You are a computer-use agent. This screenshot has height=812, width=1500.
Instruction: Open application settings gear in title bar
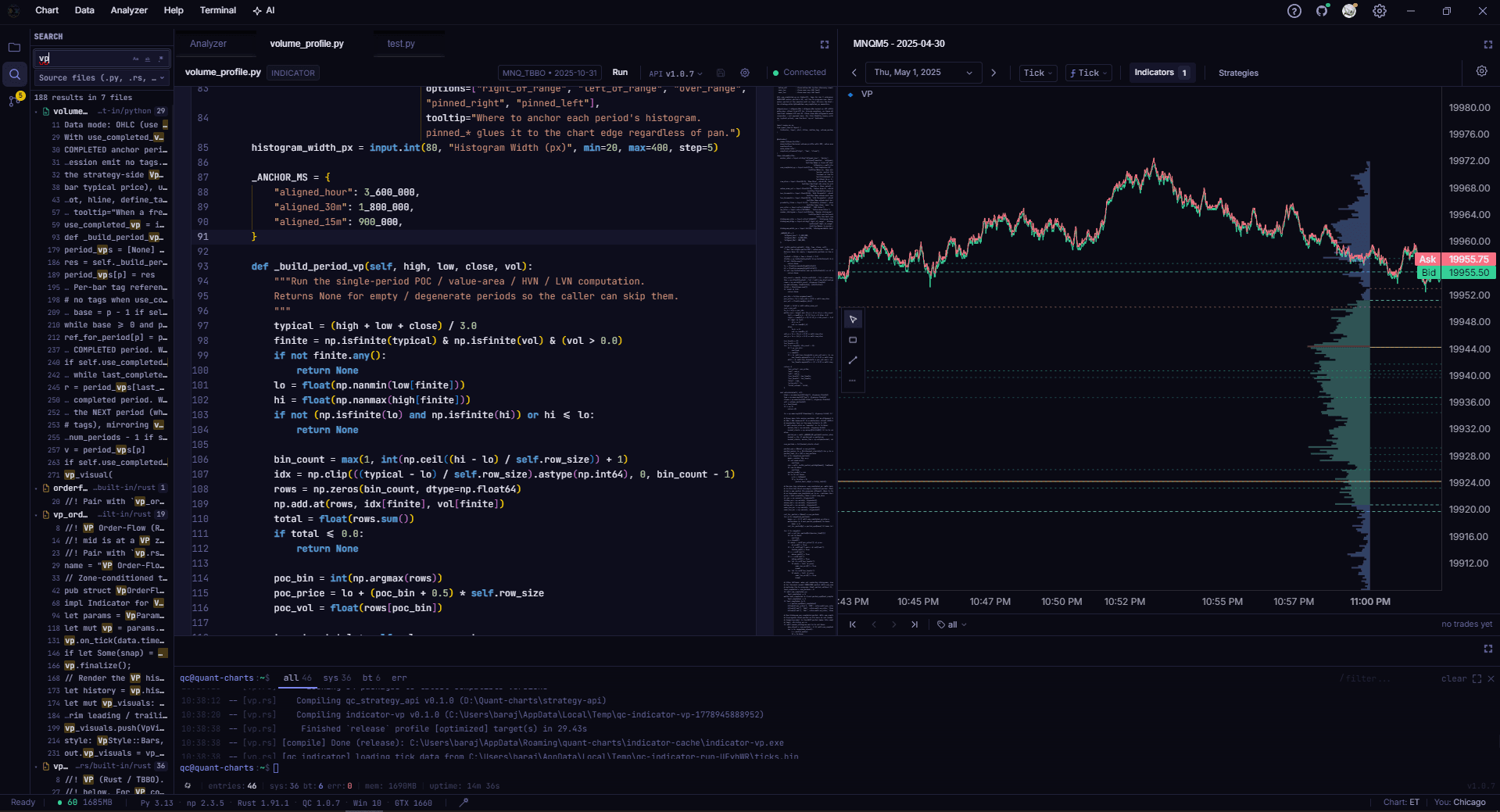(x=1380, y=11)
